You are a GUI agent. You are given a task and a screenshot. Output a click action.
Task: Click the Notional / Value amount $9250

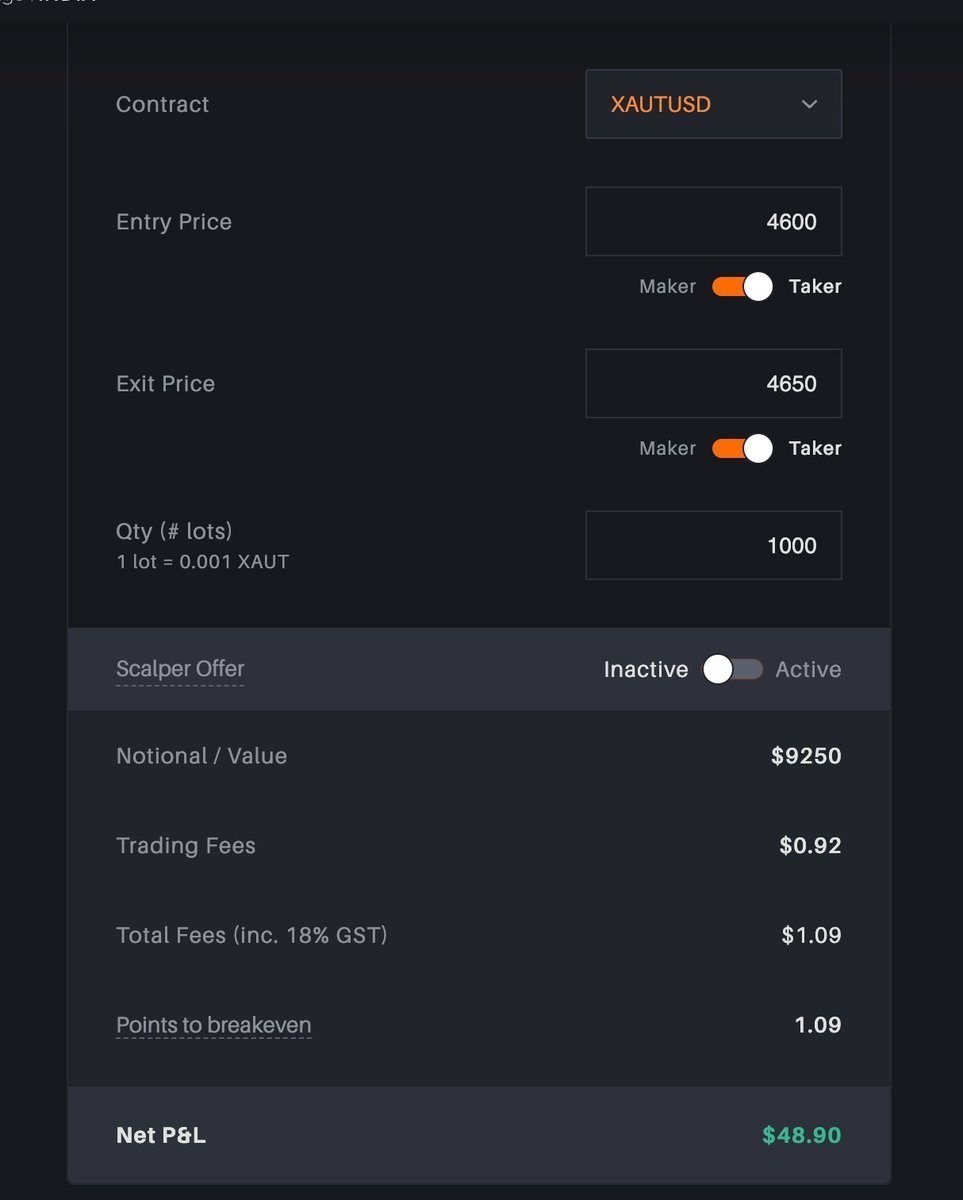(806, 756)
